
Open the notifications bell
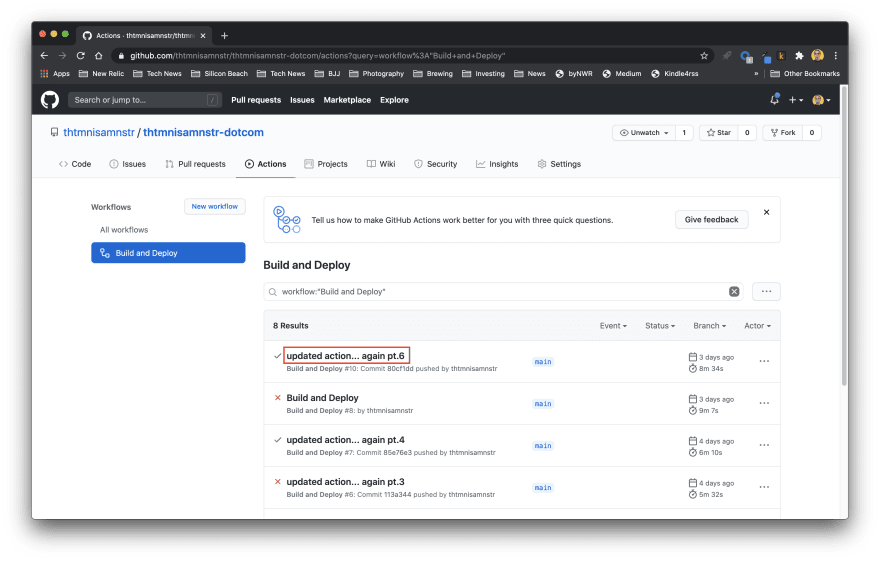774,100
